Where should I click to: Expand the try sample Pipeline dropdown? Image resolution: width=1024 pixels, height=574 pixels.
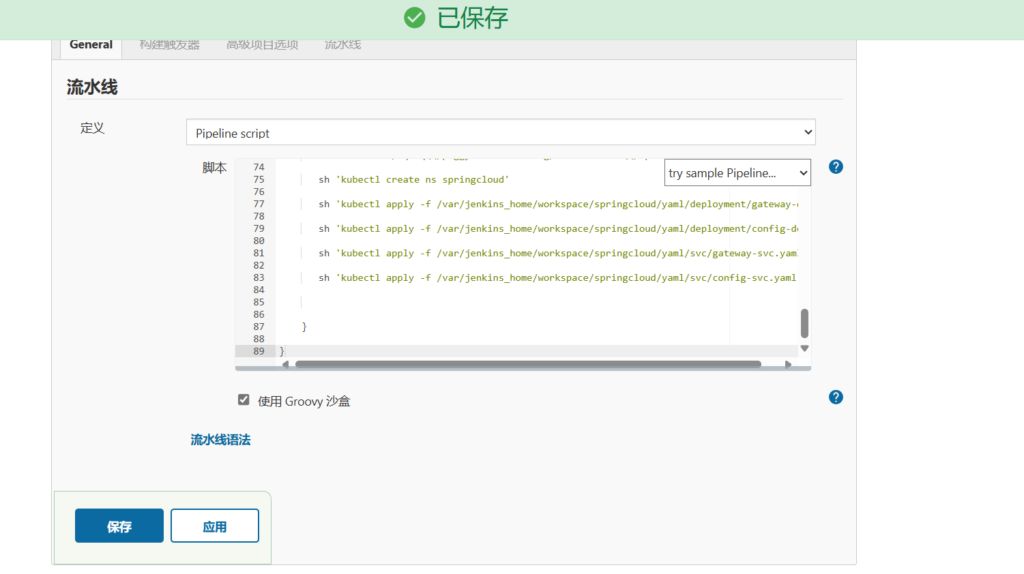coord(737,173)
